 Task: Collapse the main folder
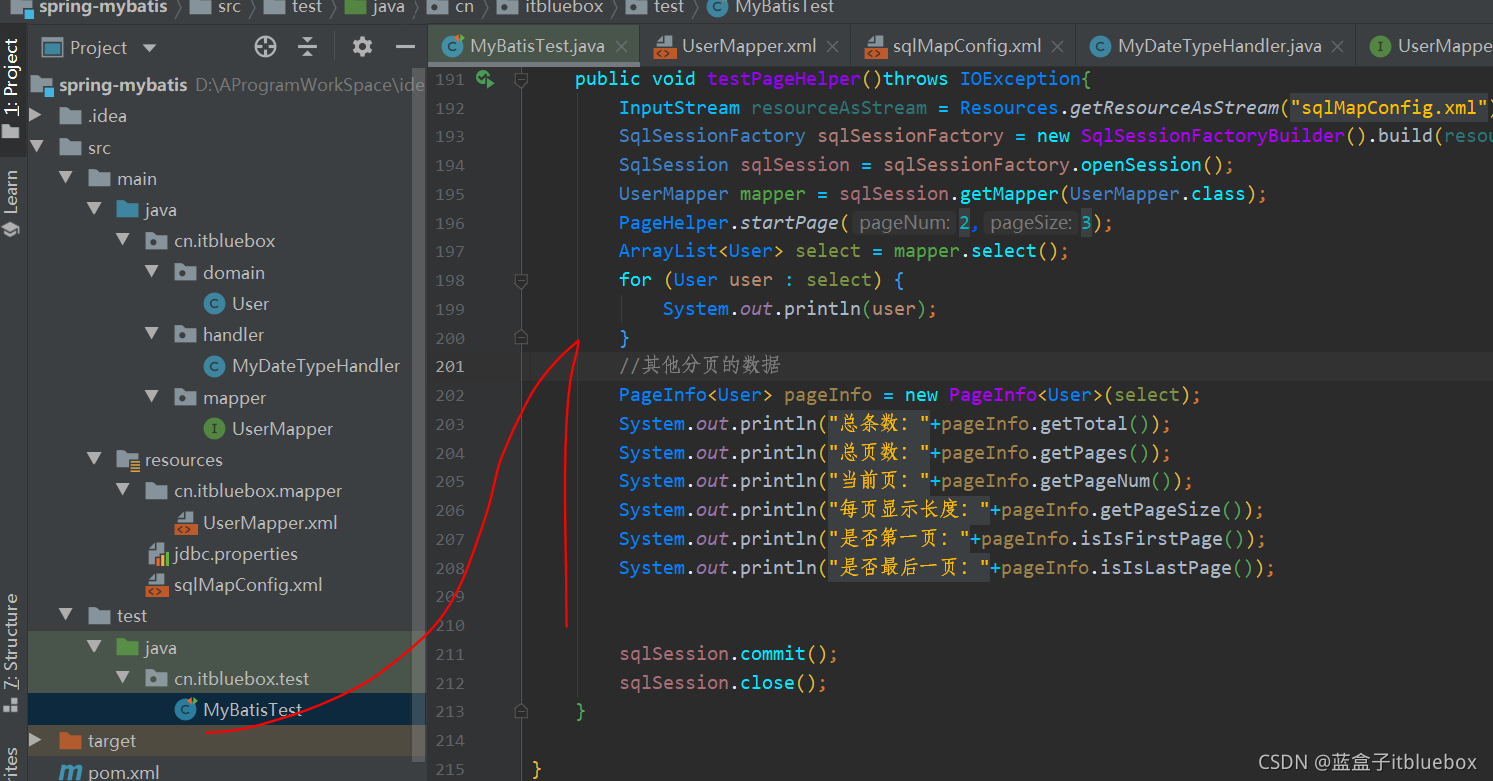[x=66, y=179]
